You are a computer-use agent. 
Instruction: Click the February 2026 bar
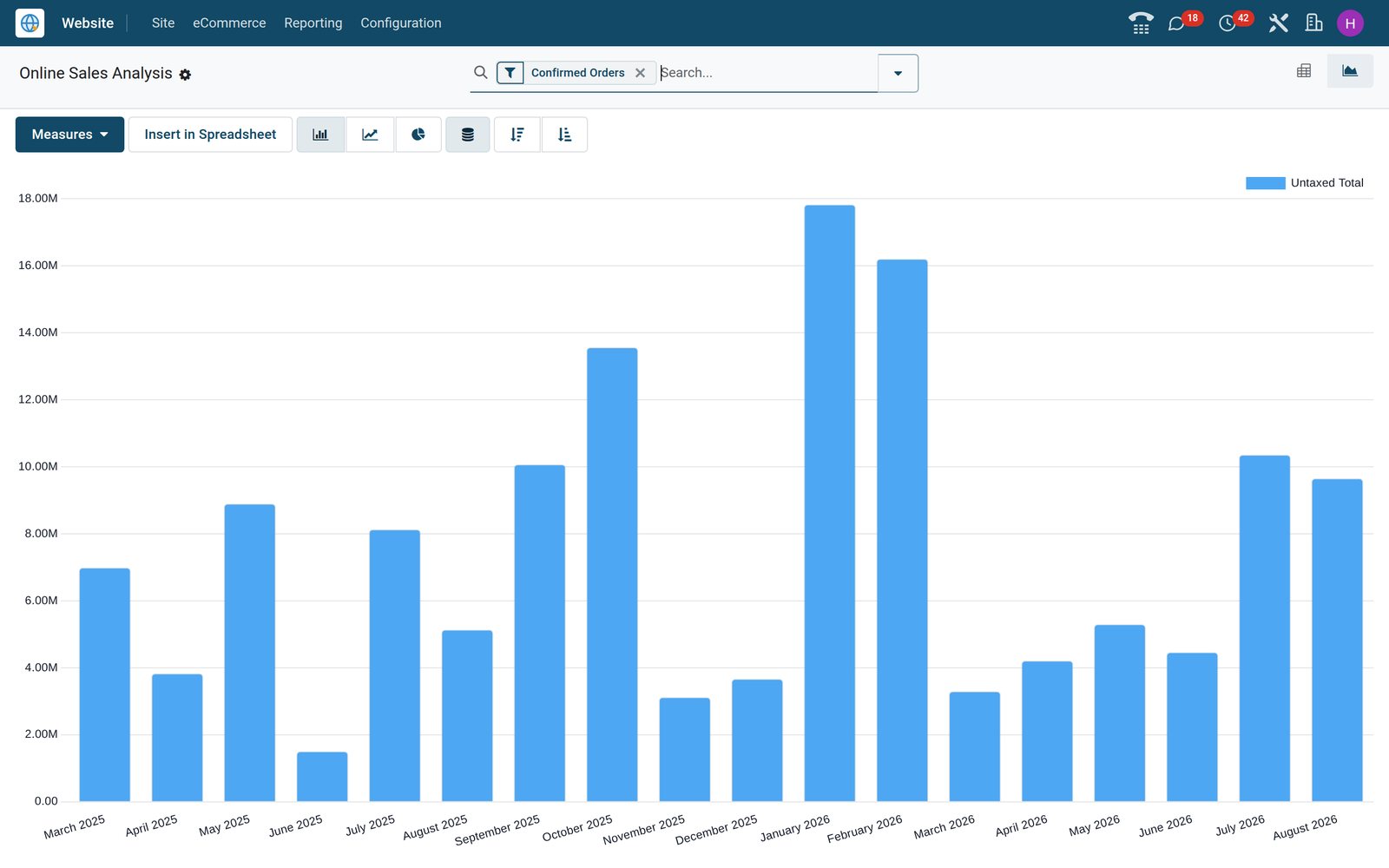coord(902,530)
